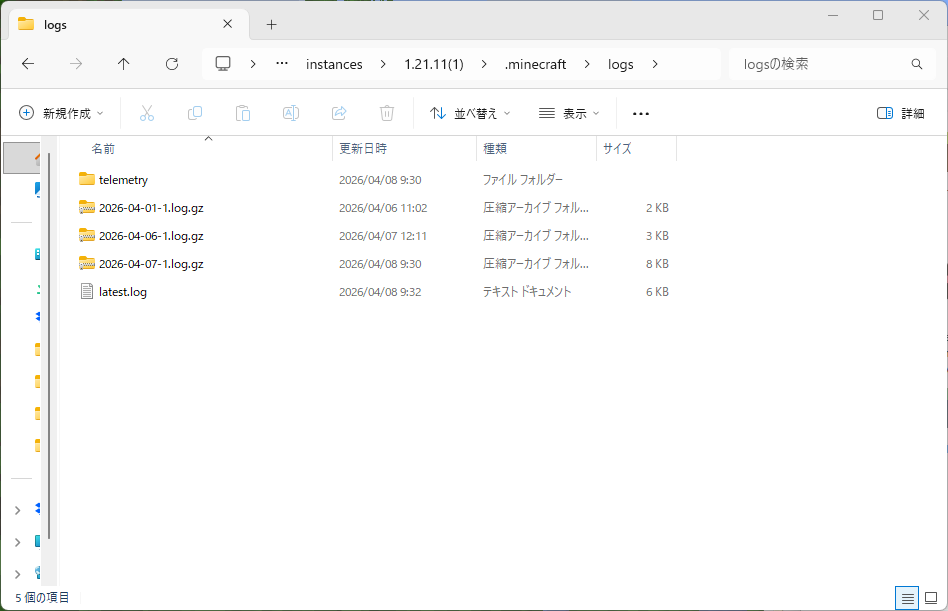This screenshot has width=948, height=611.
Task: Open the three-dot more options menu
Action: 641,113
